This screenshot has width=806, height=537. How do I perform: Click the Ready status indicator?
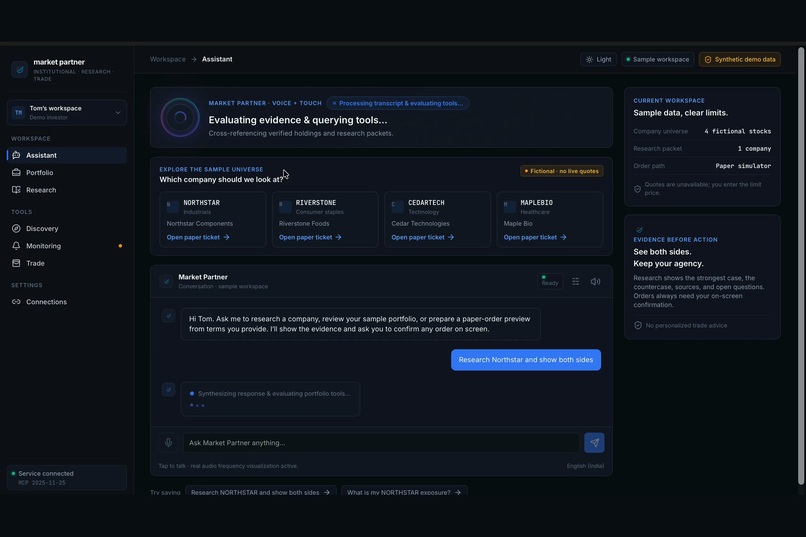coord(549,281)
